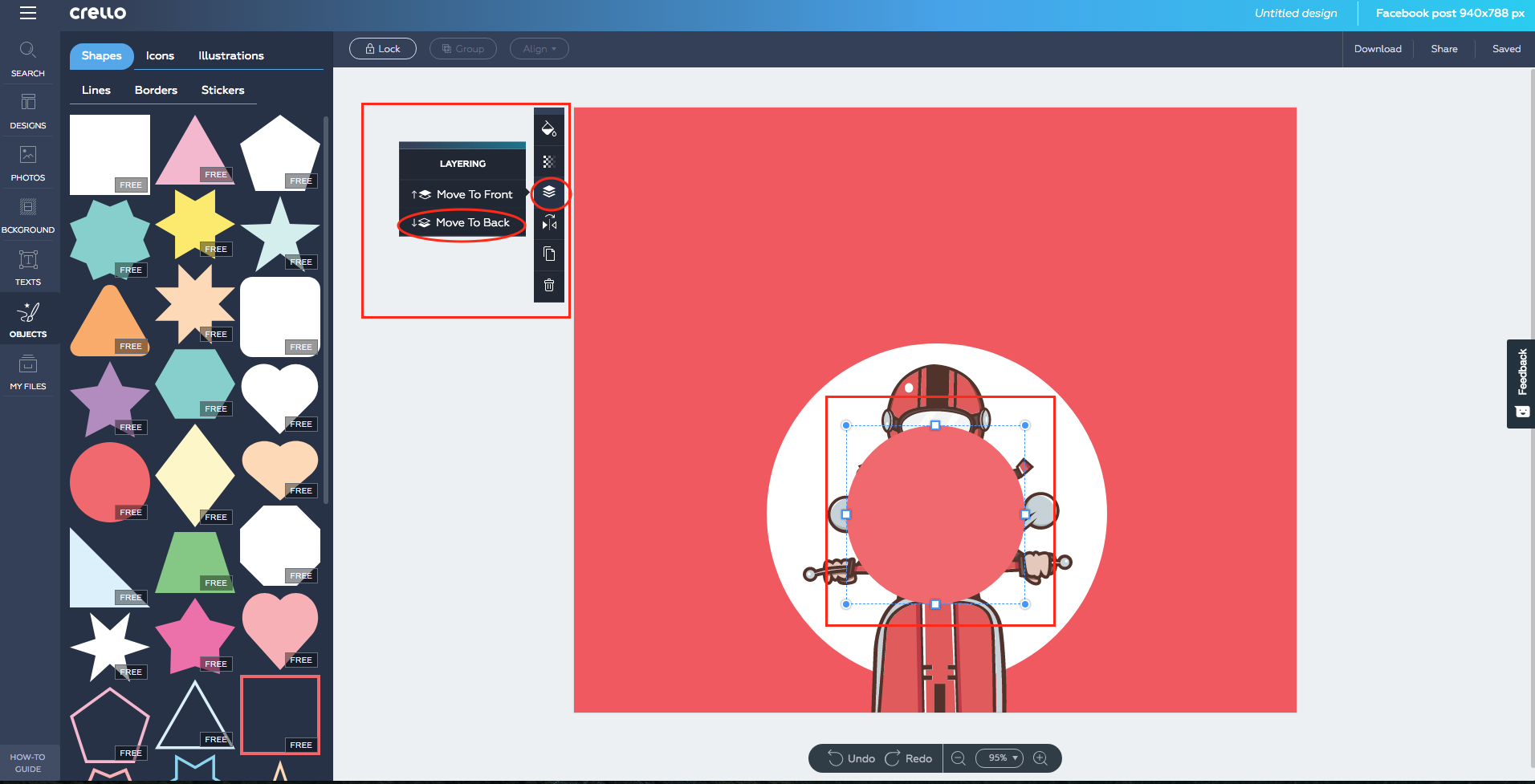Add the white pentagon shape
Viewport: 1535px width, 784px height.
(x=280, y=152)
